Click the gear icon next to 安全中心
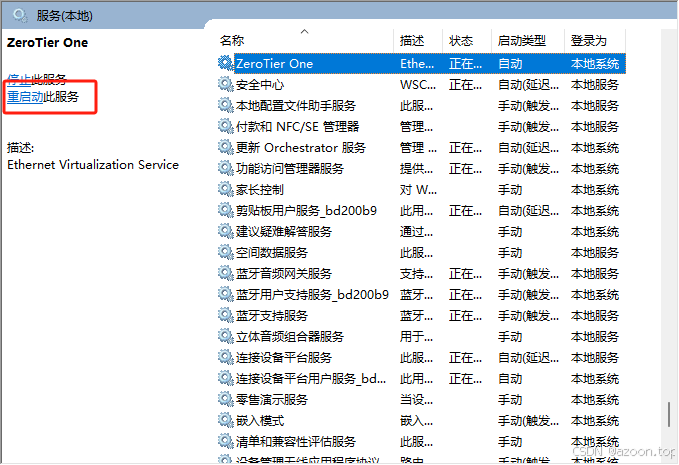The width and height of the screenshot is (679, 465). (225, 84)
